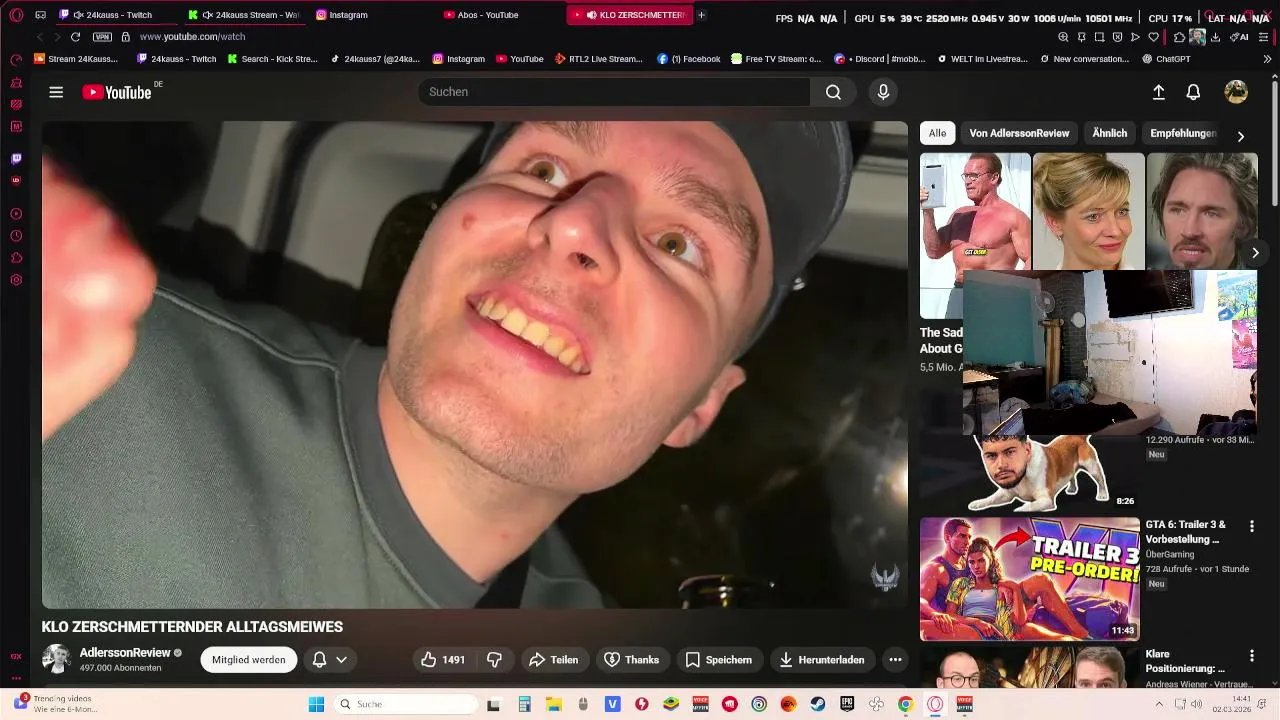This screenshot has width=1280, height=720.
Task: Toggle the VPN badge in address bar
Action: pos(102,37)
